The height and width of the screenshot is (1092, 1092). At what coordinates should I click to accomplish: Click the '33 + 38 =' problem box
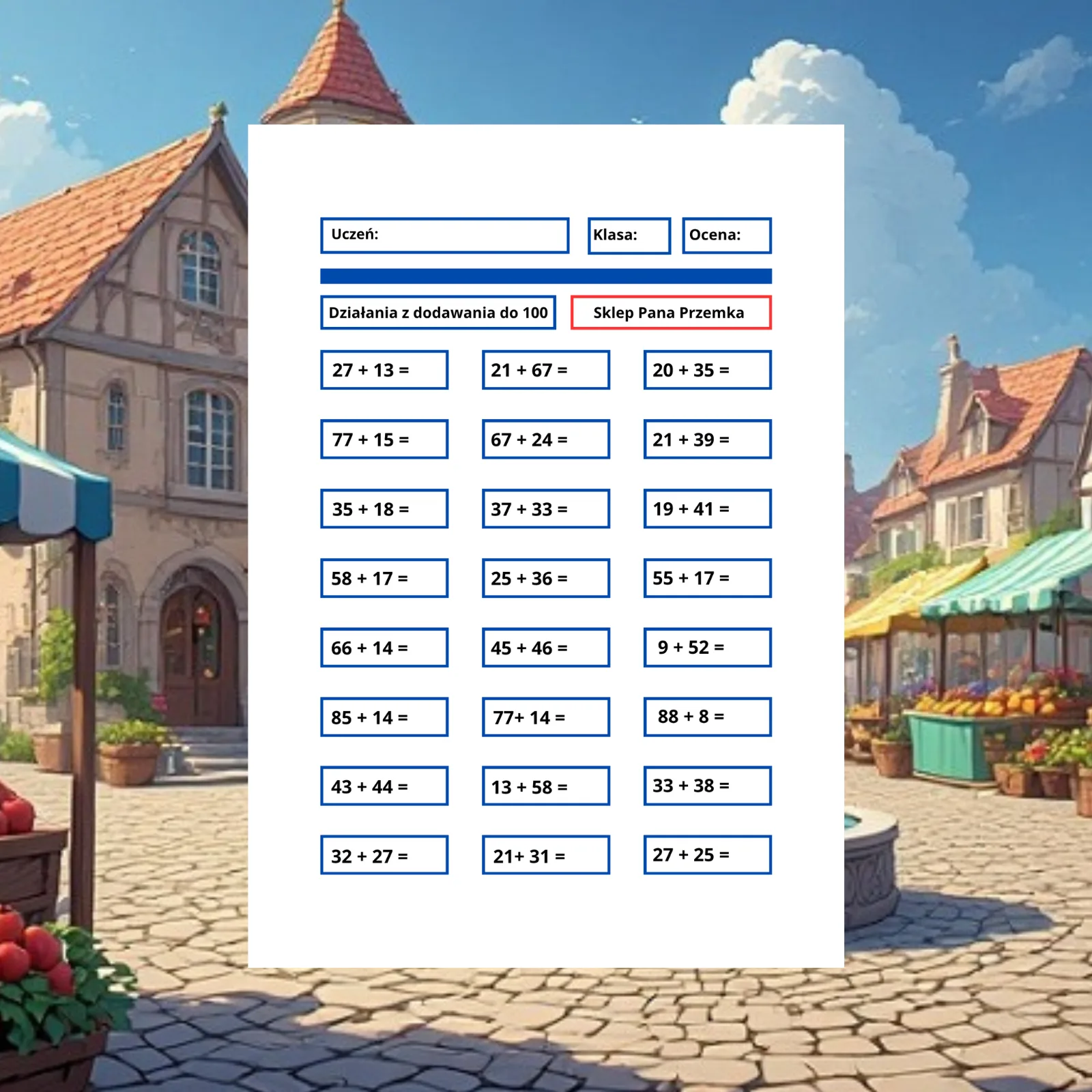[x=708, y=786]
